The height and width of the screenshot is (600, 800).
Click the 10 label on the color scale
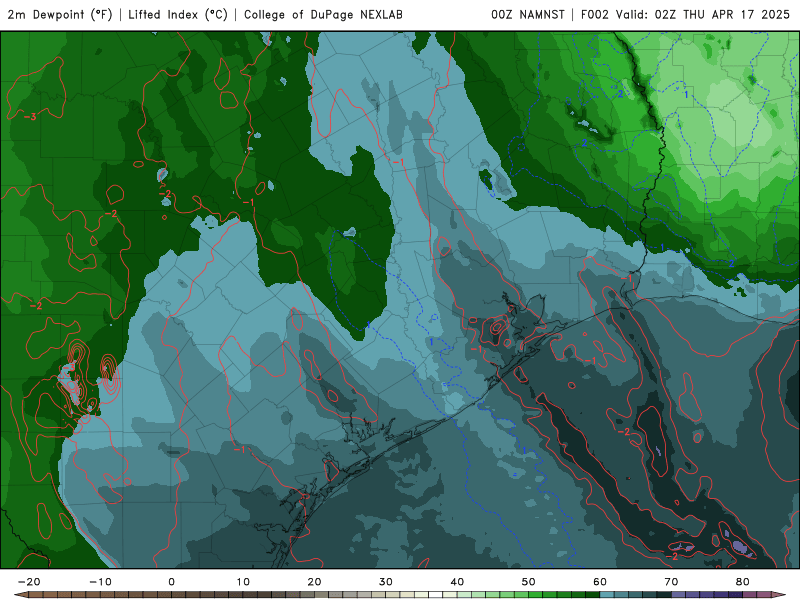click(x=243, y=582)
